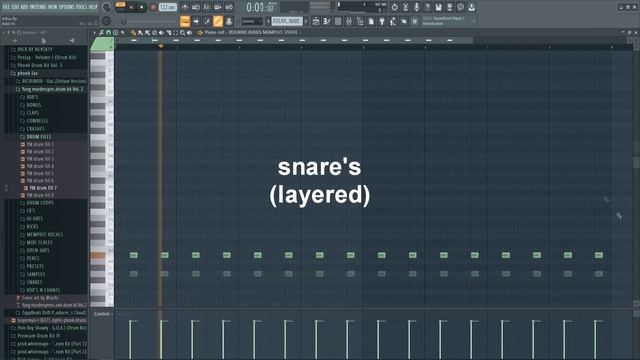Click the microphone recording icon
Image resolution: width=640 pixels, height=360 pixels.
point(416,7)
